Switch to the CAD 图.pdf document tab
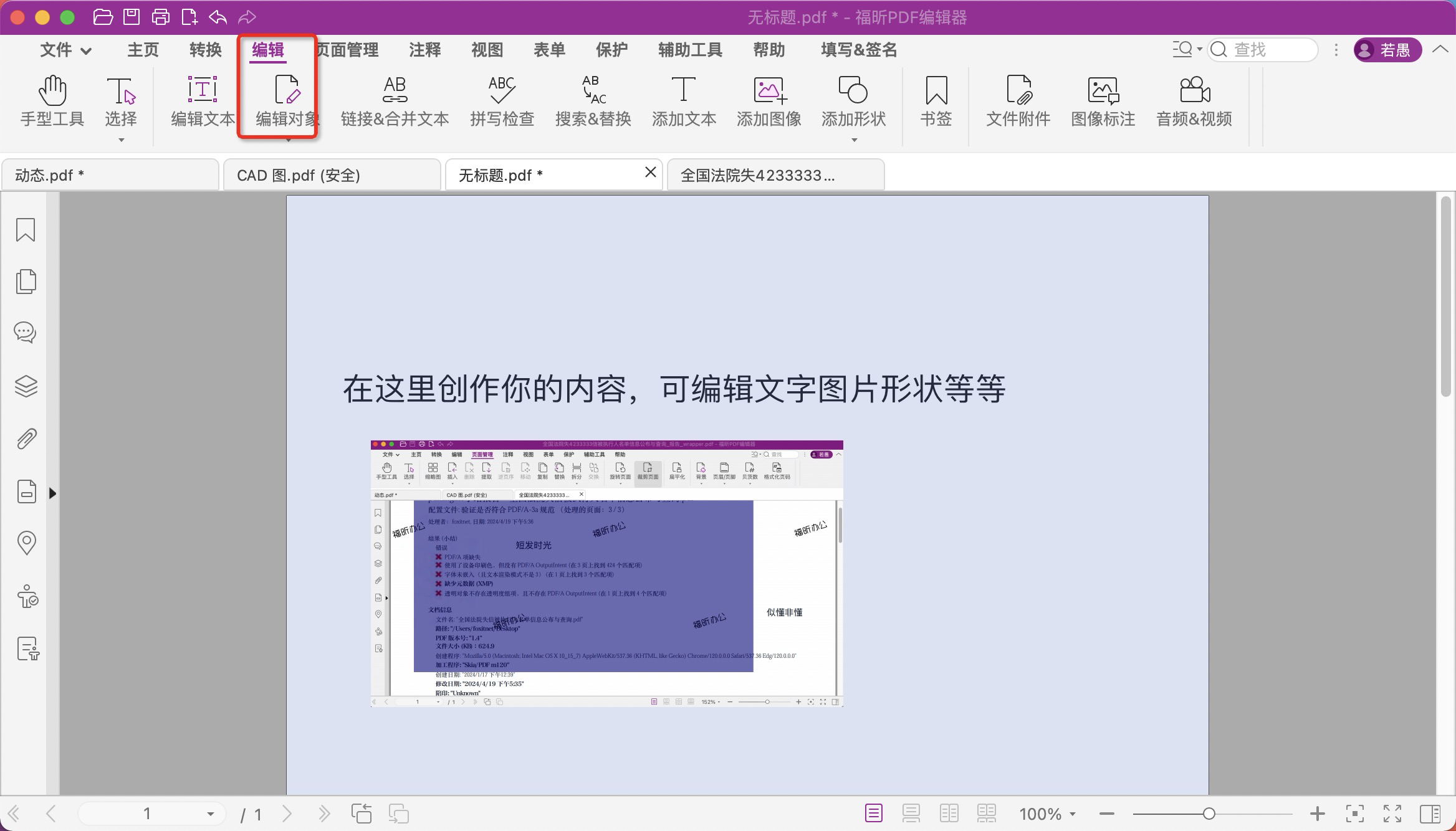 pos(299,175)
